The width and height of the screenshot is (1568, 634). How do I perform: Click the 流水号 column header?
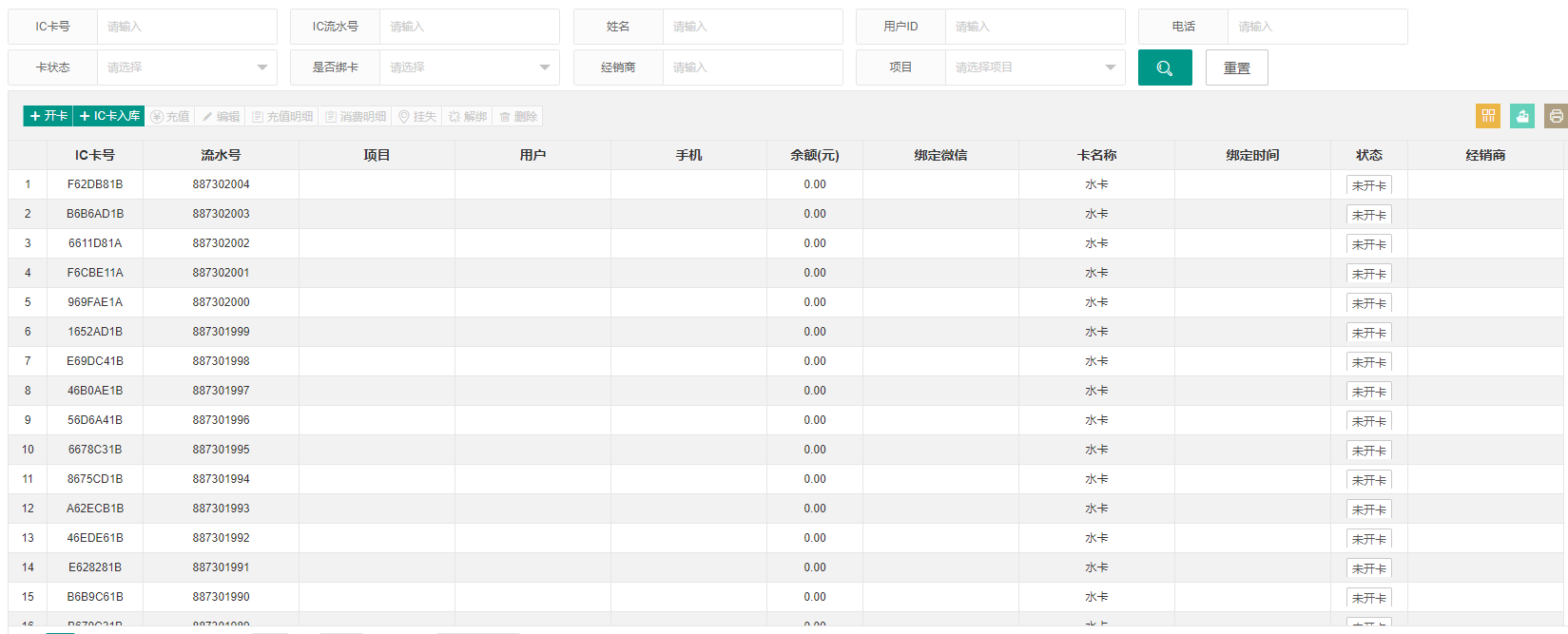click(x=221, y=155)
